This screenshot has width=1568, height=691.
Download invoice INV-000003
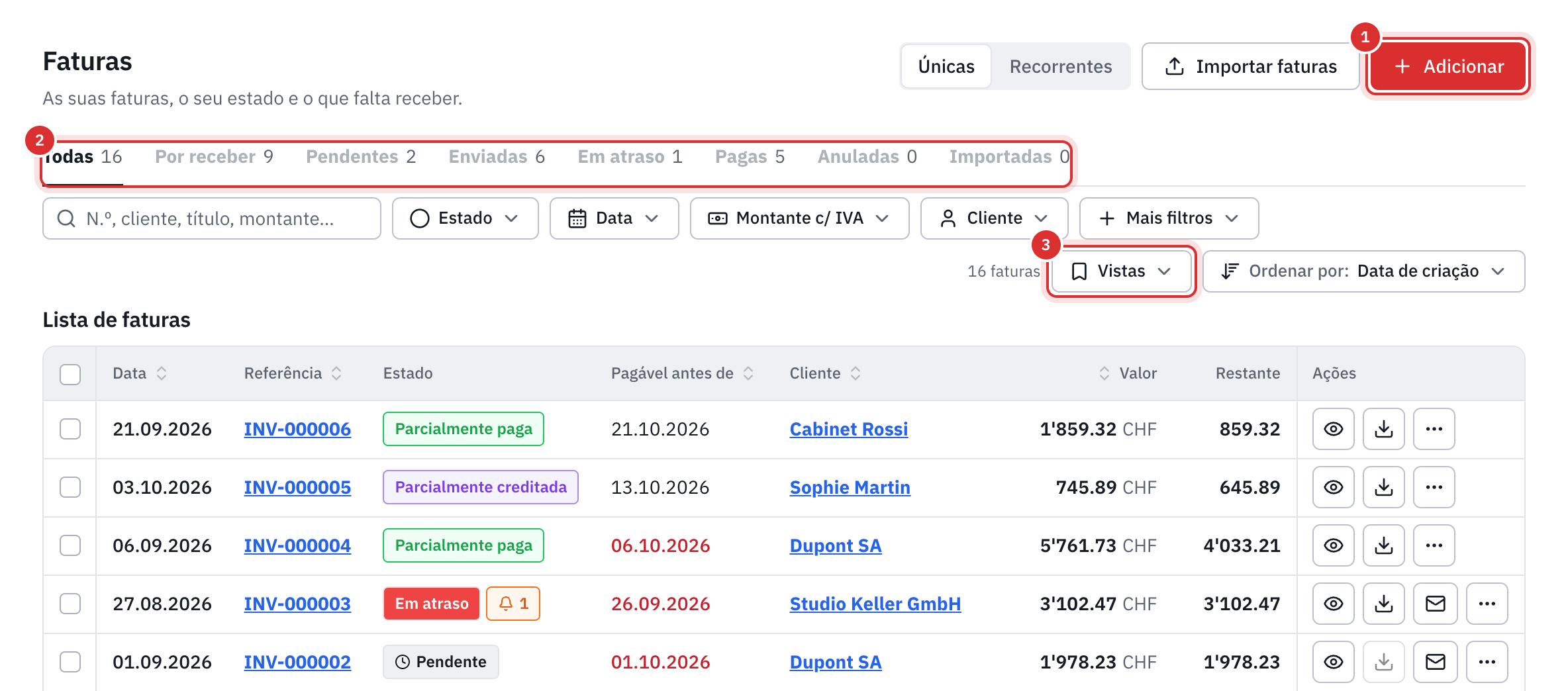tap(1384, 604)
